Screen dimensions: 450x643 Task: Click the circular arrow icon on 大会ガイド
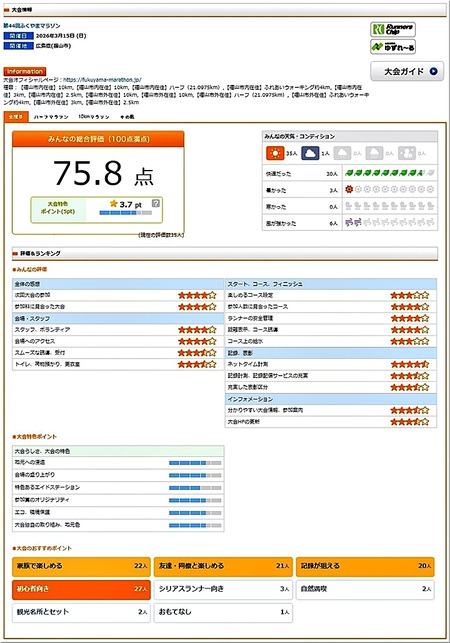point(434,71)
